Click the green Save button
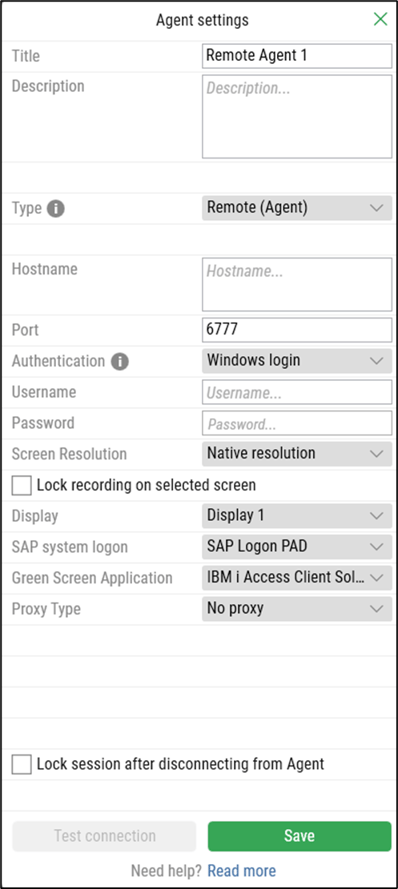The height and width of the screenshot is (889, 398). [x=299, y=836]
